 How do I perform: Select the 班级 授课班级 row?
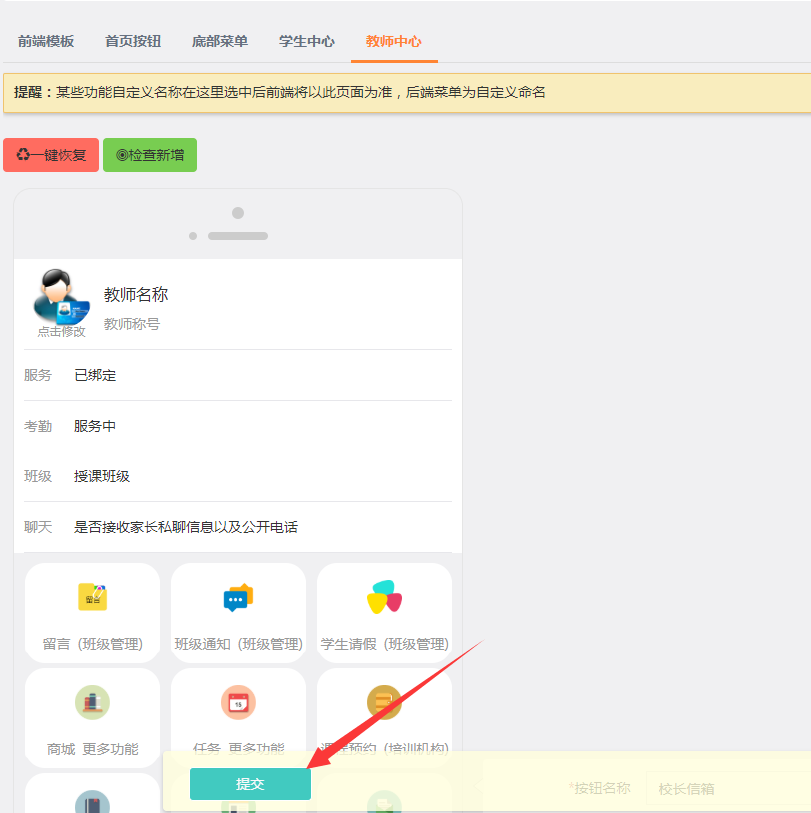coord(238,476)
